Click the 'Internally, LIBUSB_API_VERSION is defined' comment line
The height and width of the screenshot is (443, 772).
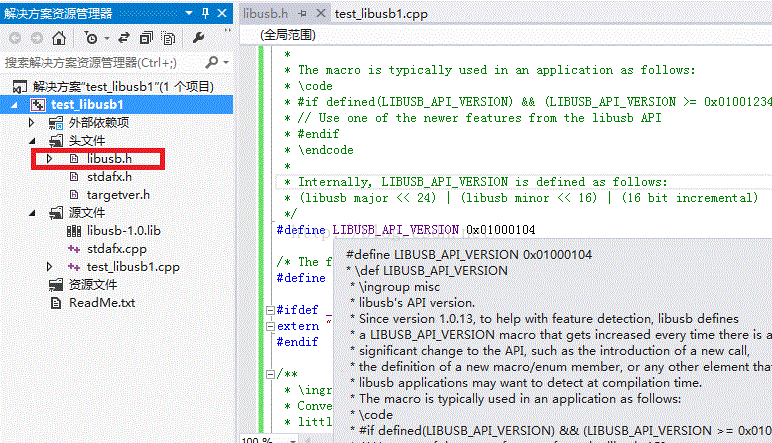(476, 182)
